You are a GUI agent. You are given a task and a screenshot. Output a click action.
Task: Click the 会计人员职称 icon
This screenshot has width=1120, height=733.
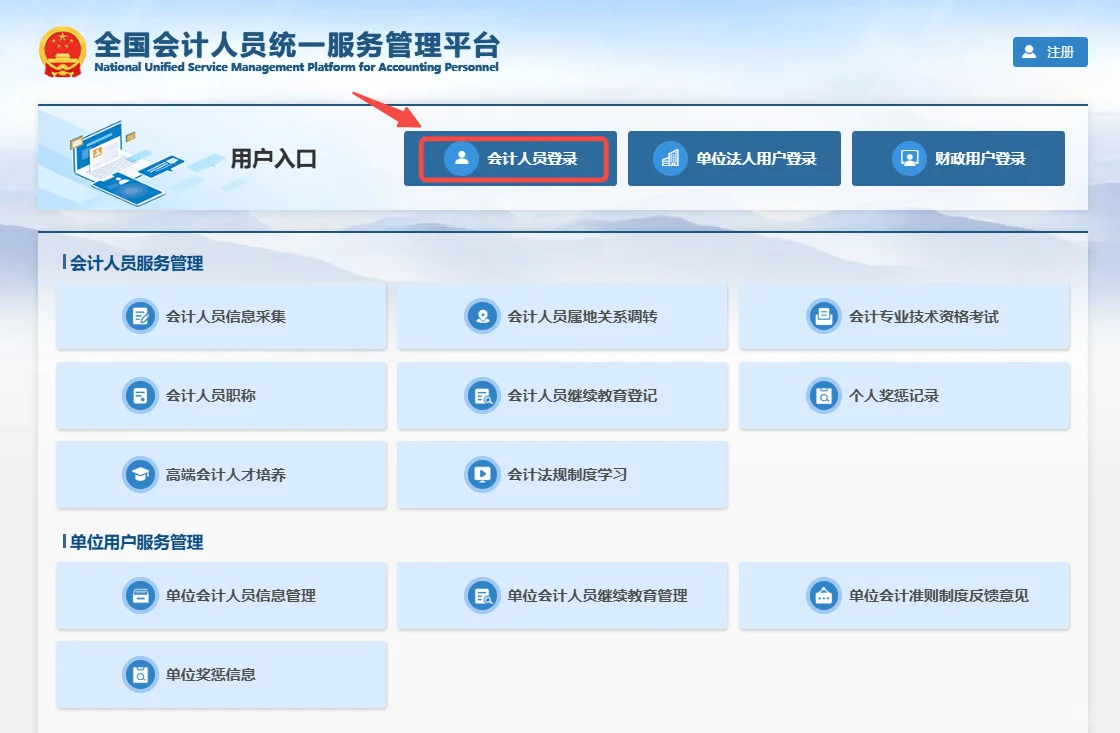coord(140,395)
